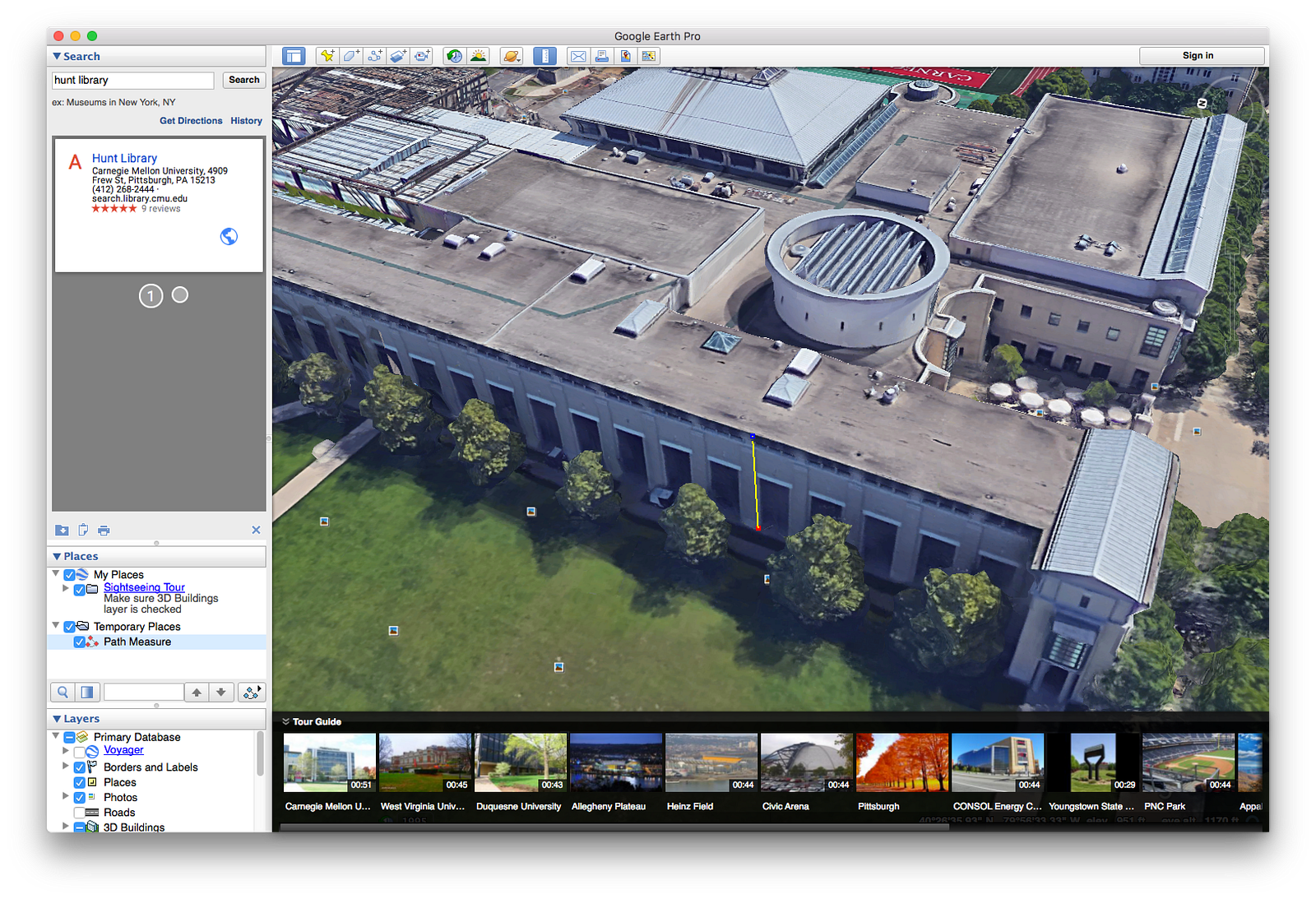Select the Add Polygon tool
1316x899 pixels.
[x=351, y=56]
